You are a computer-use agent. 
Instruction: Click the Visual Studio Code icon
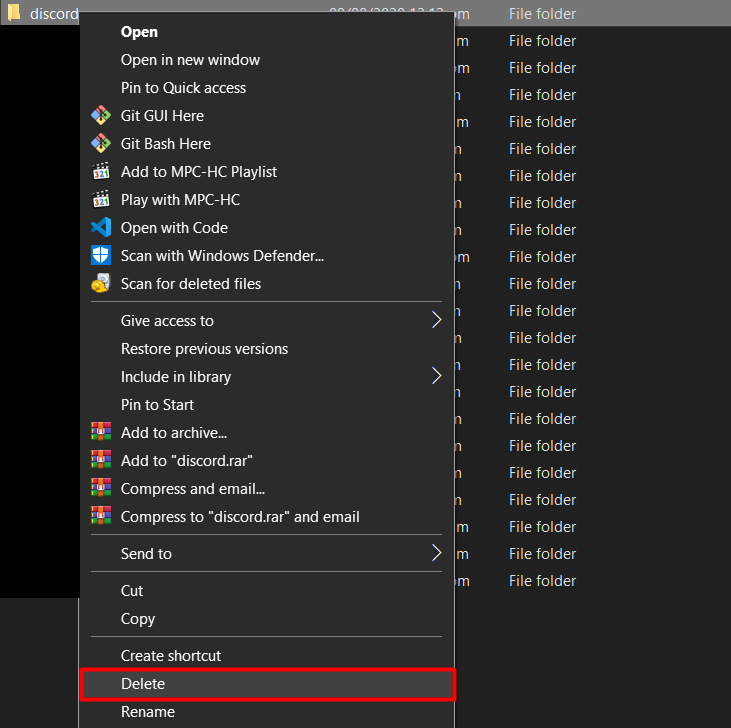click(x=101, y=228)
